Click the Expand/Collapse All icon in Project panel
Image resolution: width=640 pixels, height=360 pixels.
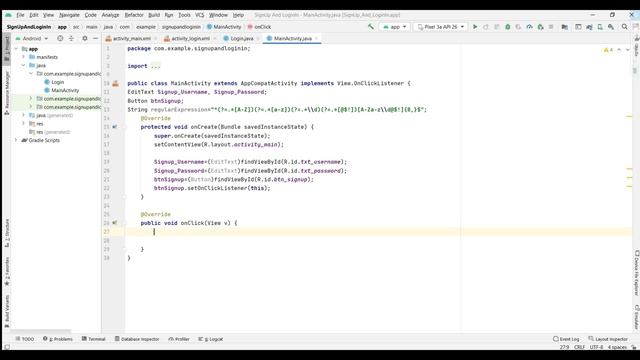71,38
